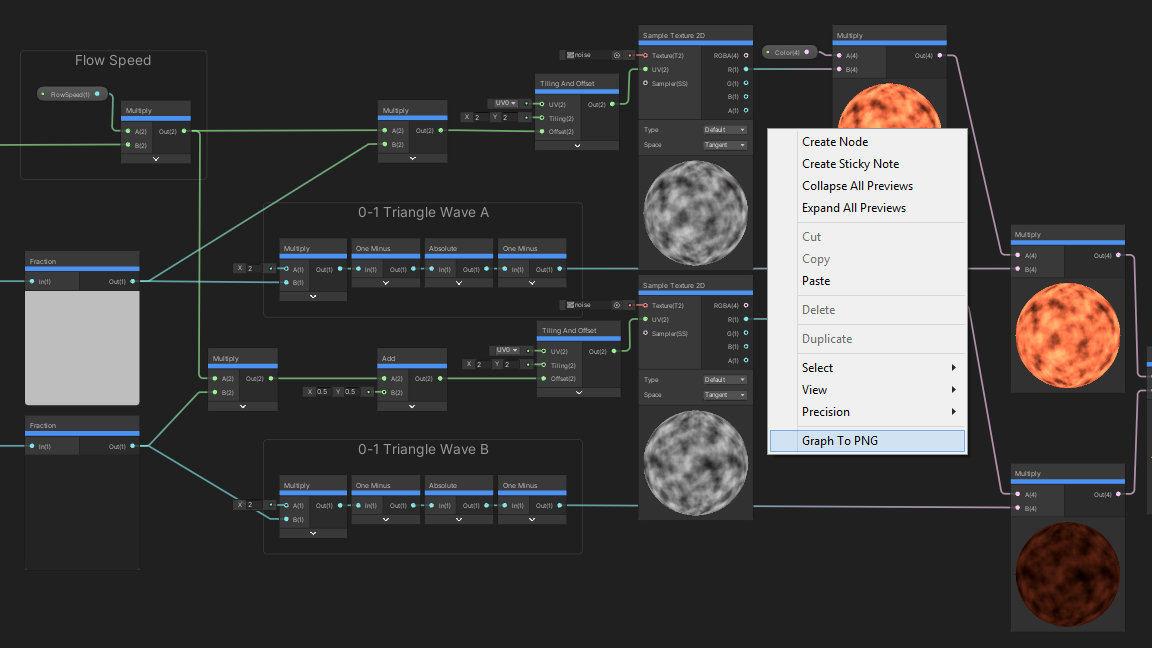Screen dimensions: 1152x648
Task: Open the Space Tangent dropdown on lower Sample Texture 2D
Action: [x=724, y=395]
